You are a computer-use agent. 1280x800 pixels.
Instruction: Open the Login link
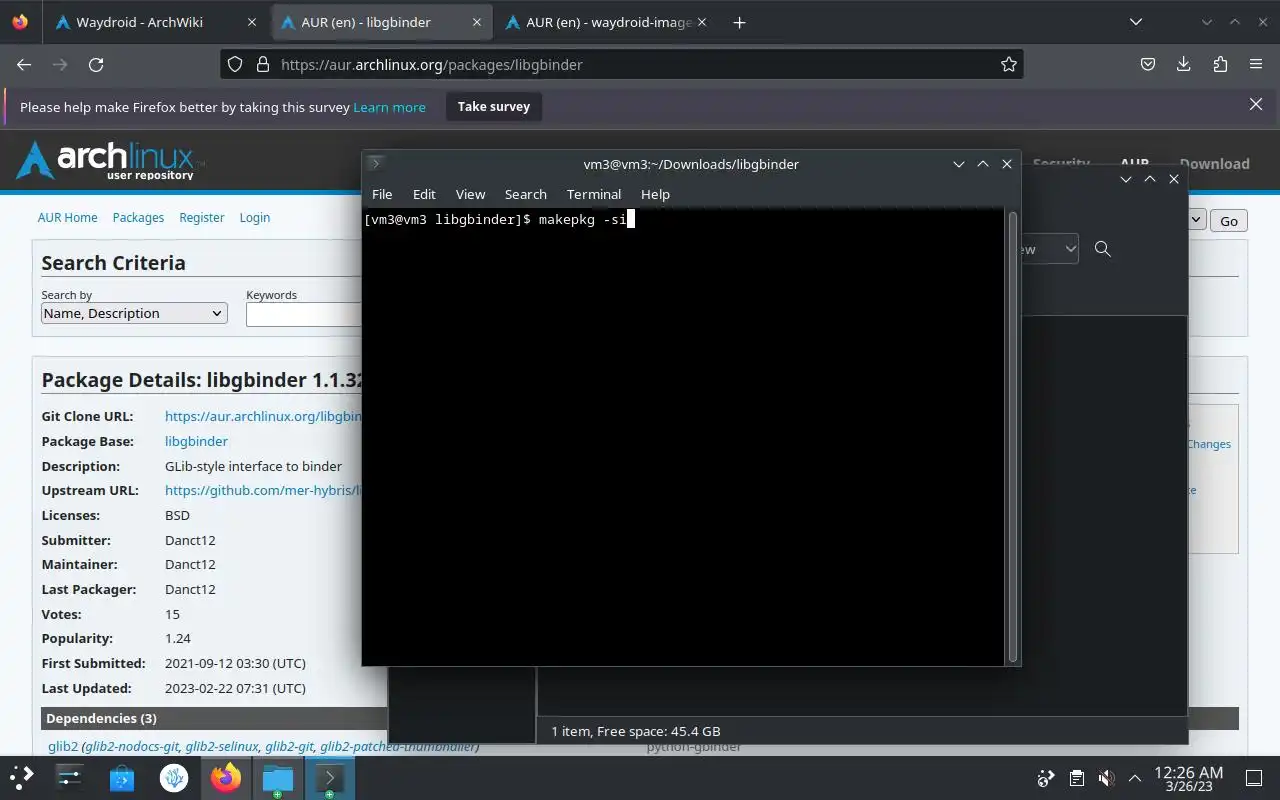click(x=255, y=217)
